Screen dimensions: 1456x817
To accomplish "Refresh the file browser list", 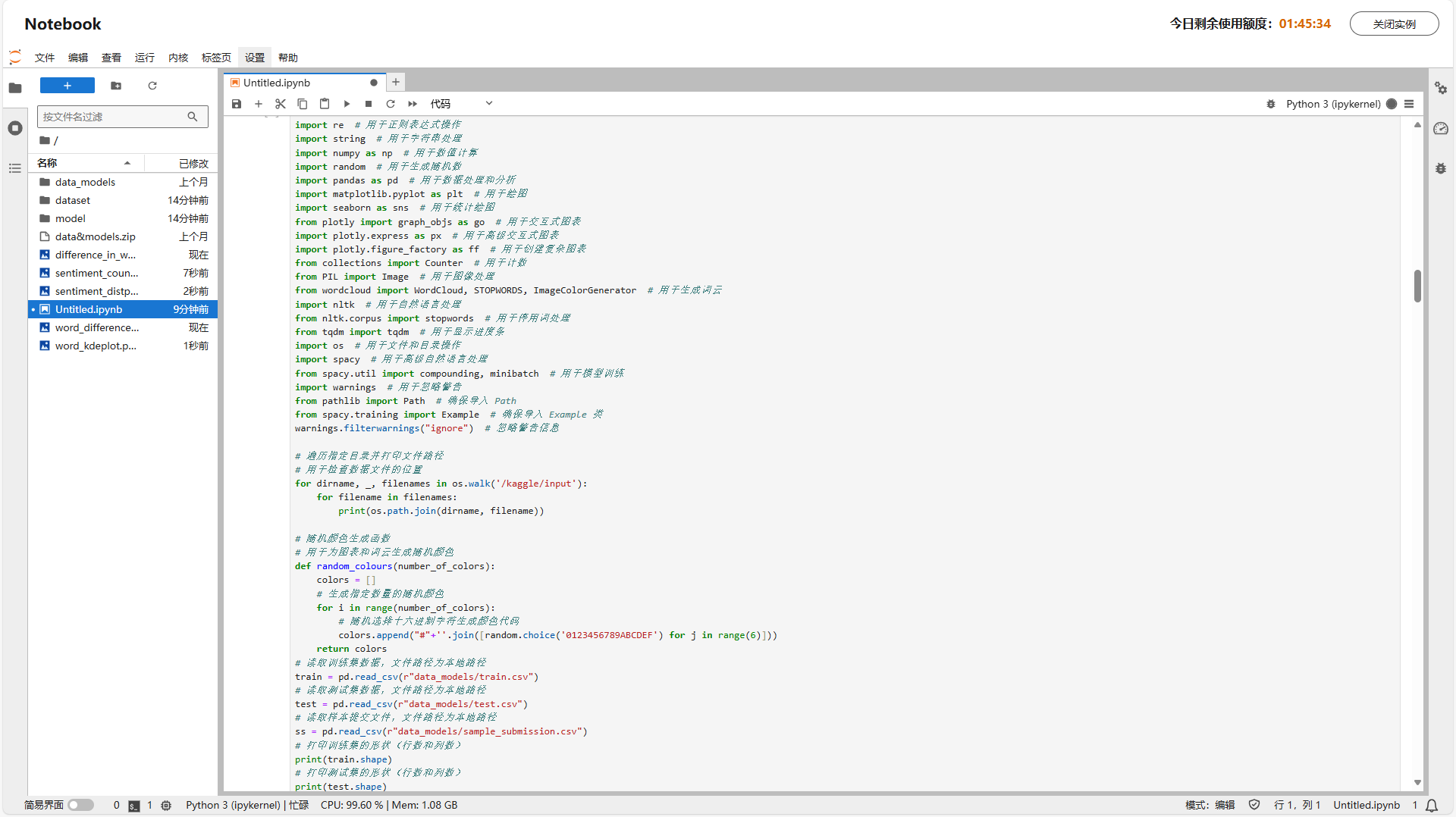I will [x=152, y=86].
